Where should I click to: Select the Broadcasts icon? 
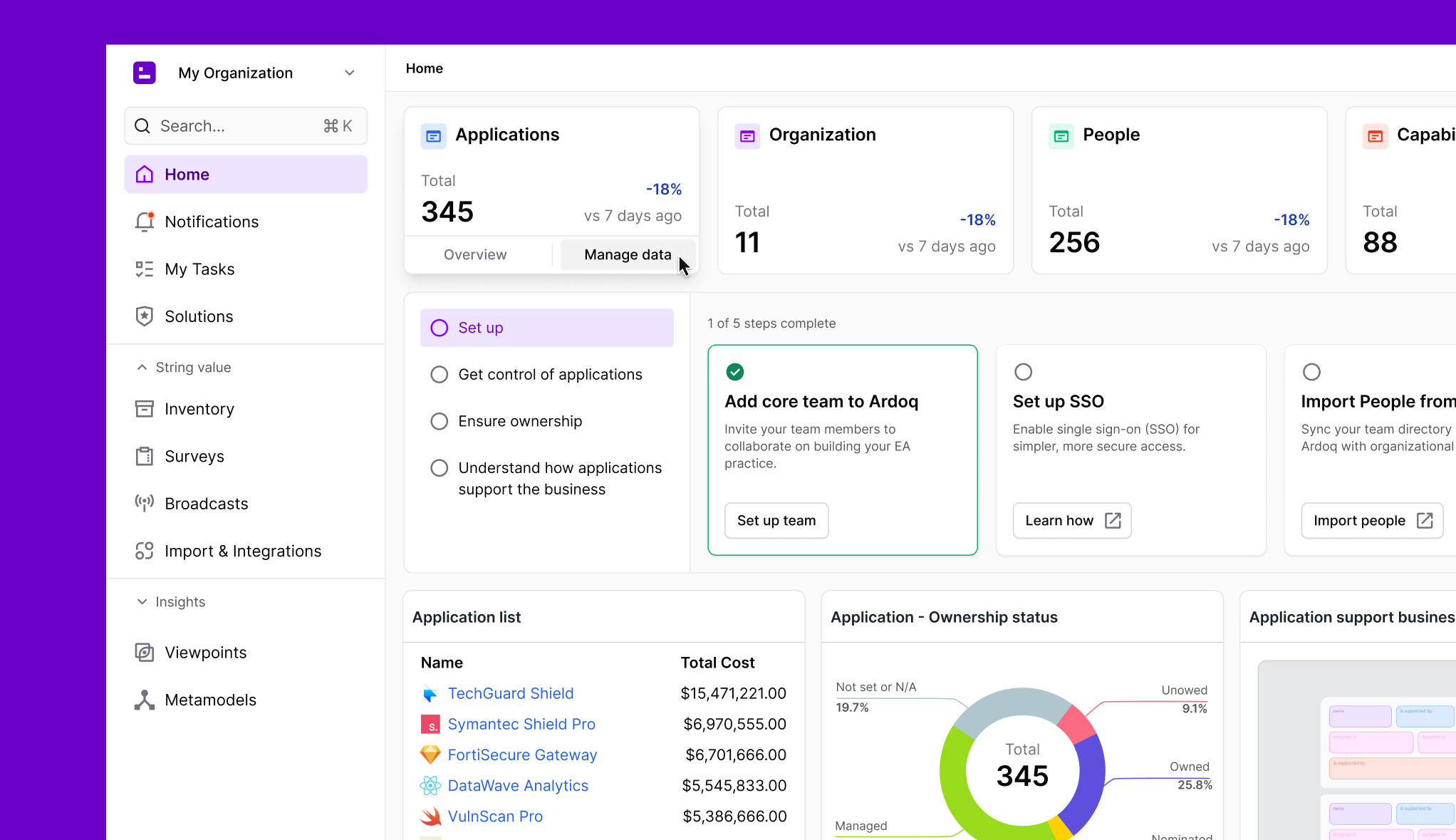click(x=145, y=503)
